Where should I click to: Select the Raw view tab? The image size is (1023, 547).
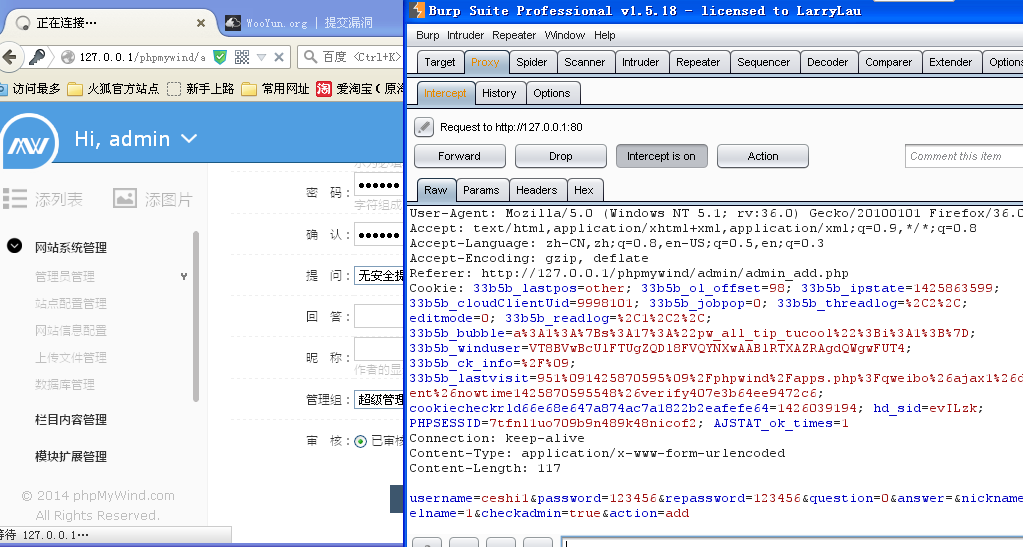click(435, 190)
